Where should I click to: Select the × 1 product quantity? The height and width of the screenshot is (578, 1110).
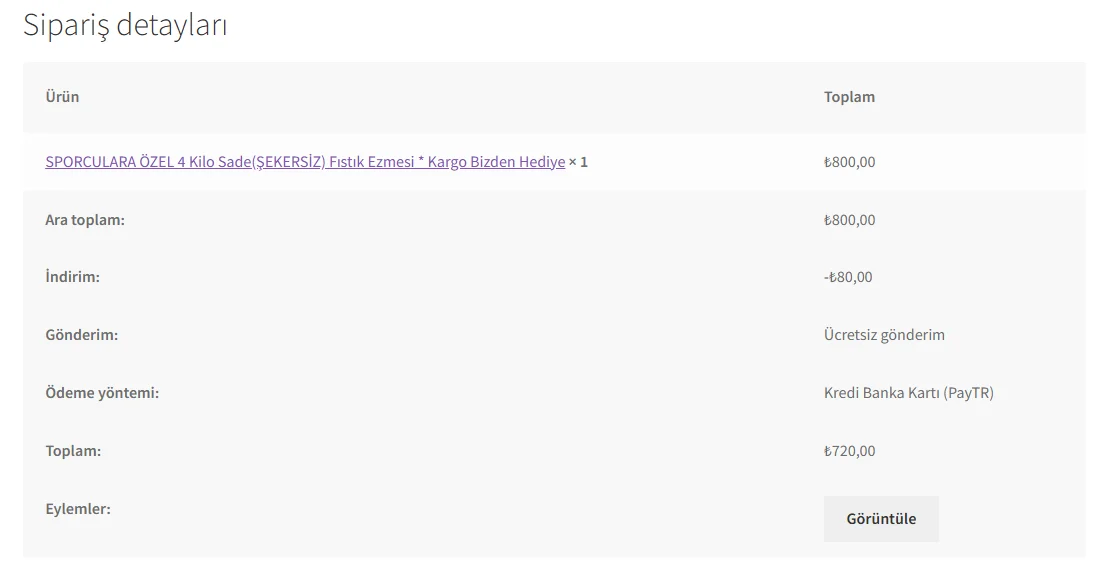point(579,162)
